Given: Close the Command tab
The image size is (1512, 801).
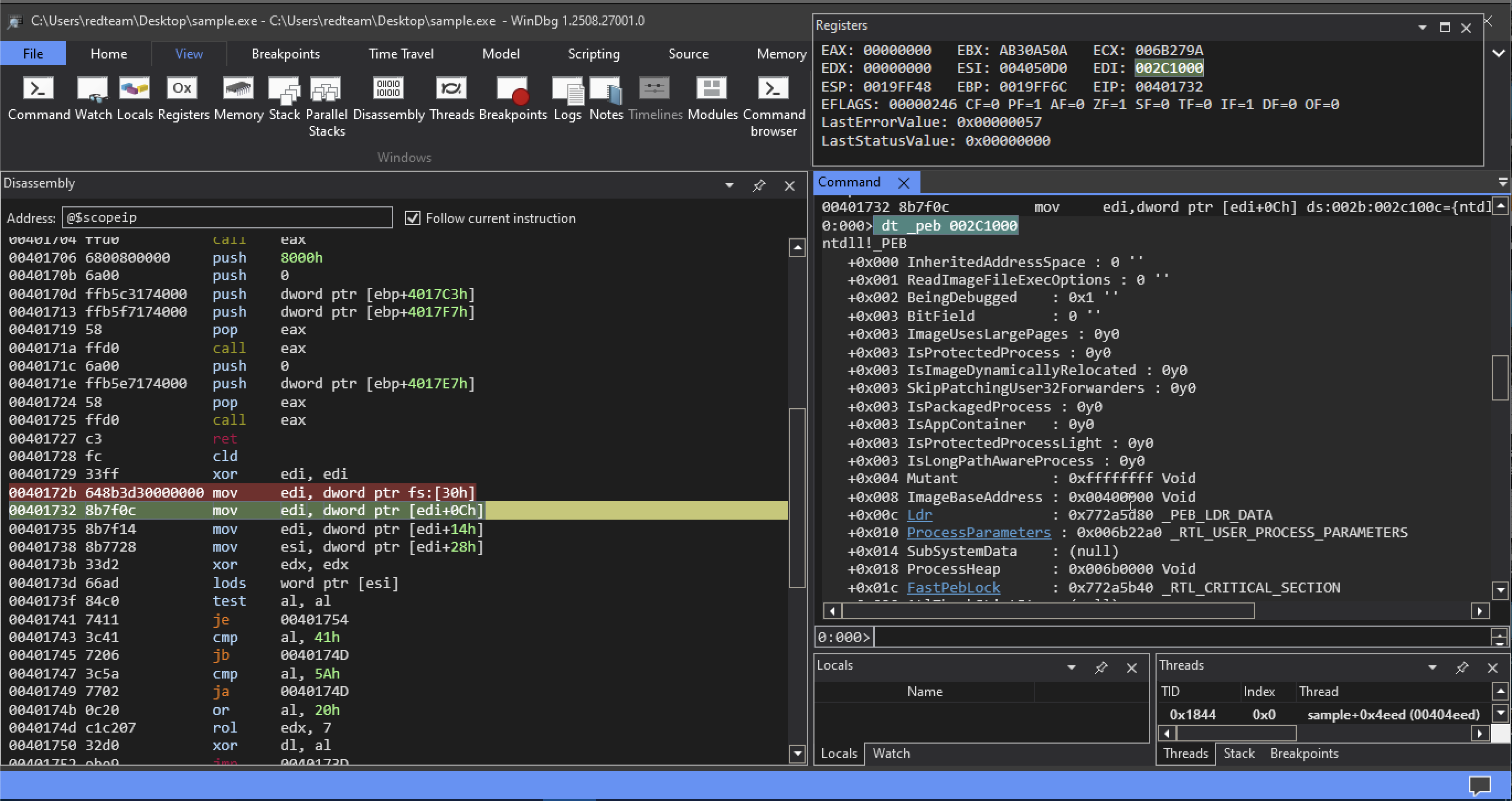Looking at the screenshot, I should pos(904,183).
